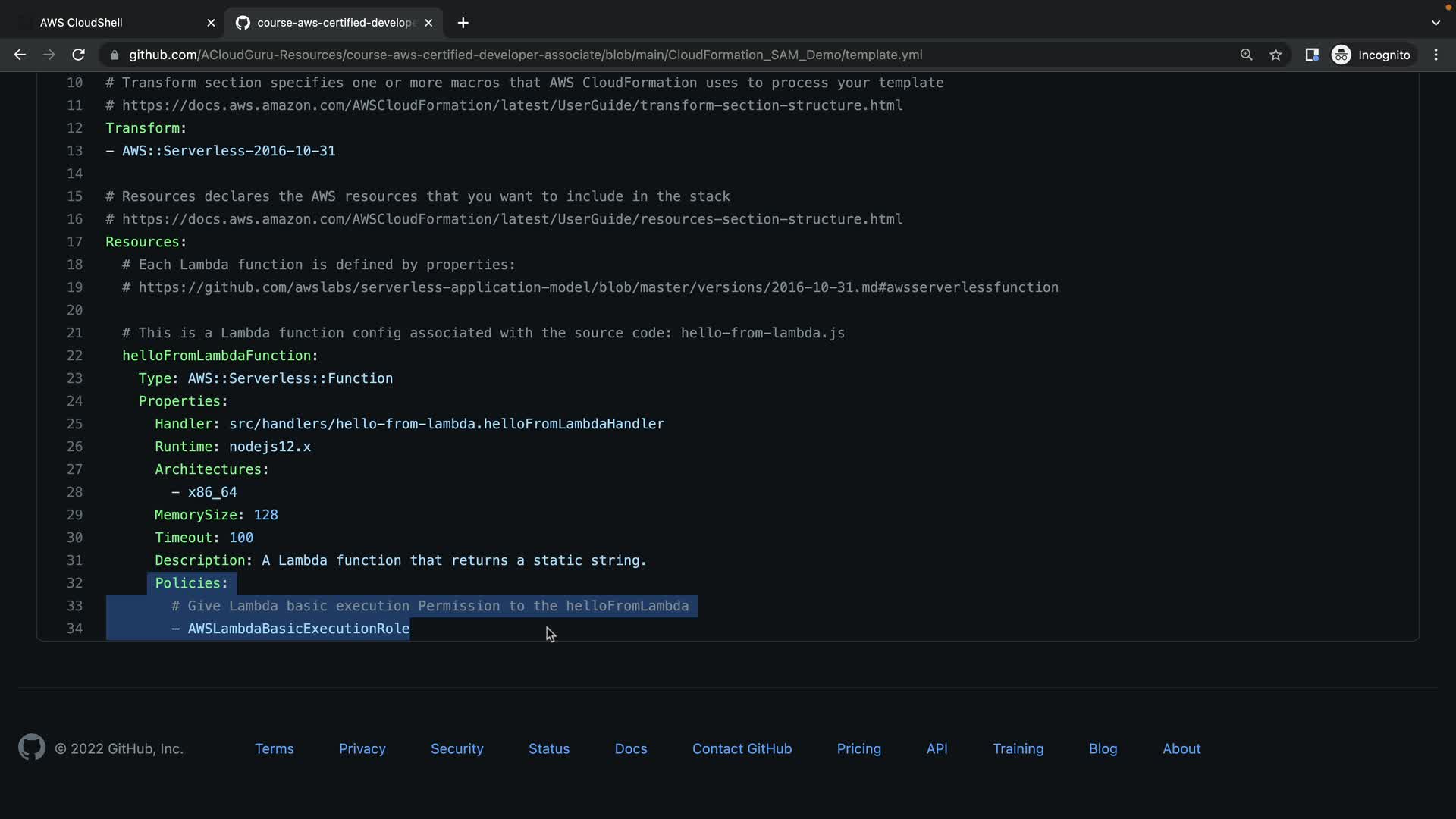
Task: Click the browser back arrow
Action: coord(20,55)
